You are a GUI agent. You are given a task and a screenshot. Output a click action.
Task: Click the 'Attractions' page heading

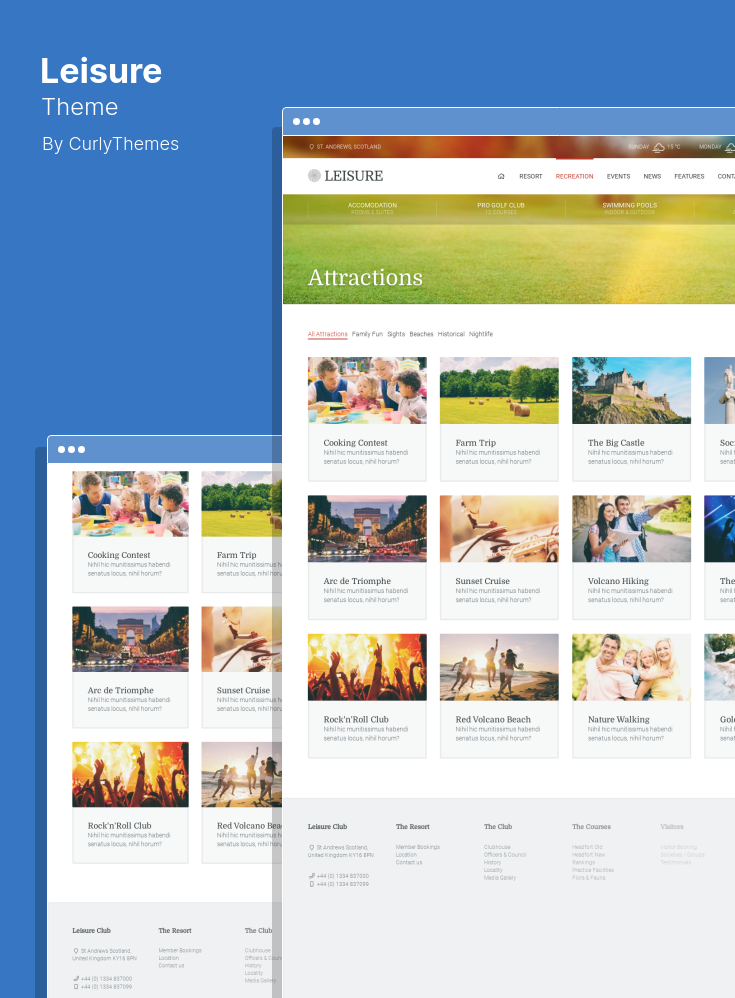365,278
